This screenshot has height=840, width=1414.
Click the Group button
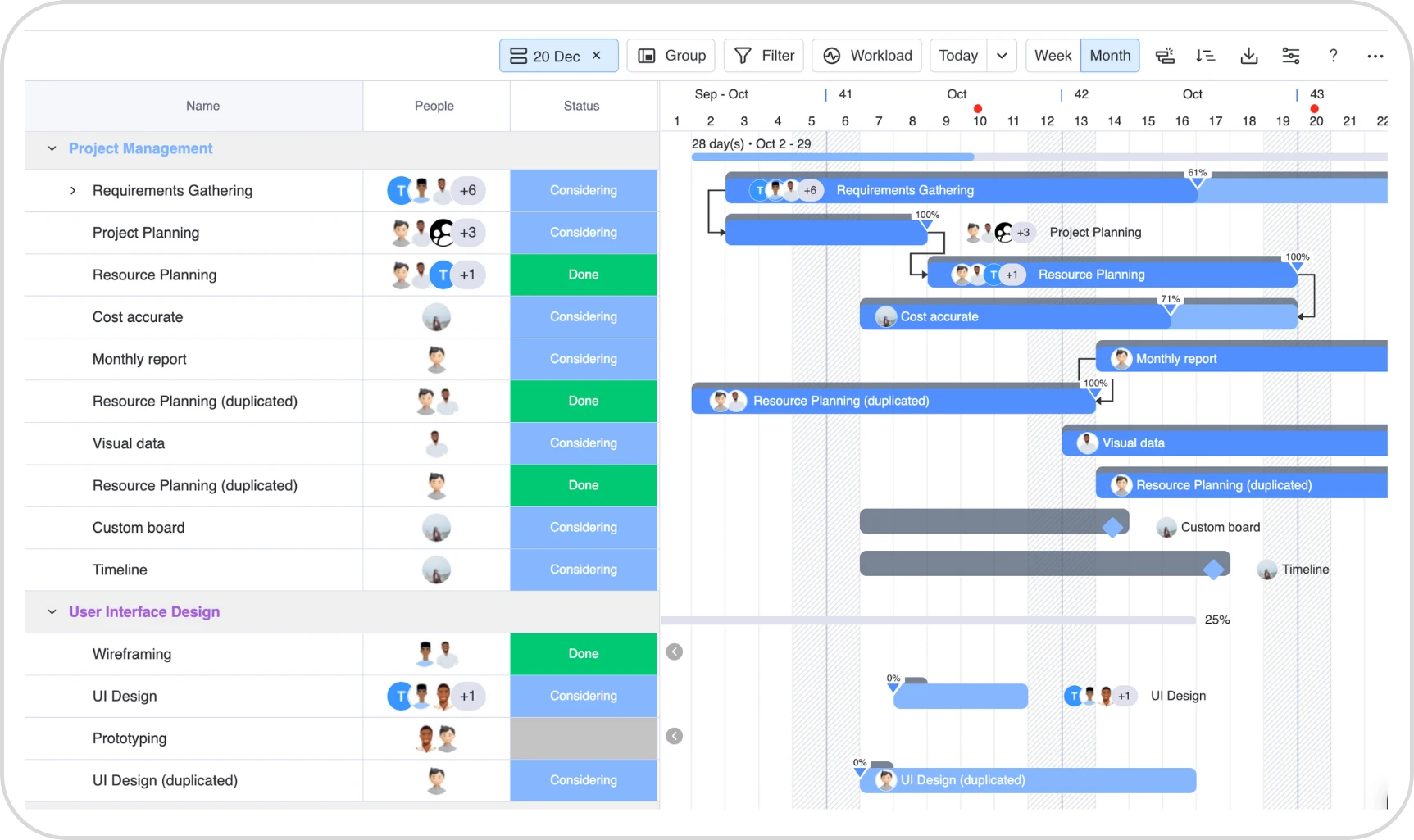point(671,55)
